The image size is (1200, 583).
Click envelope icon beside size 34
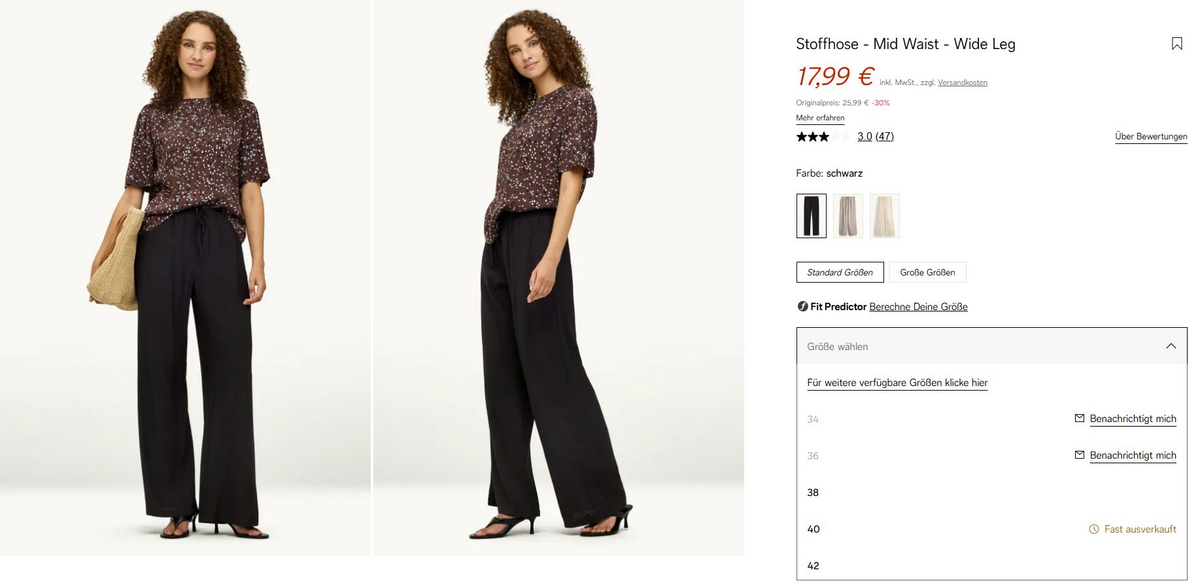[1079, 418]
